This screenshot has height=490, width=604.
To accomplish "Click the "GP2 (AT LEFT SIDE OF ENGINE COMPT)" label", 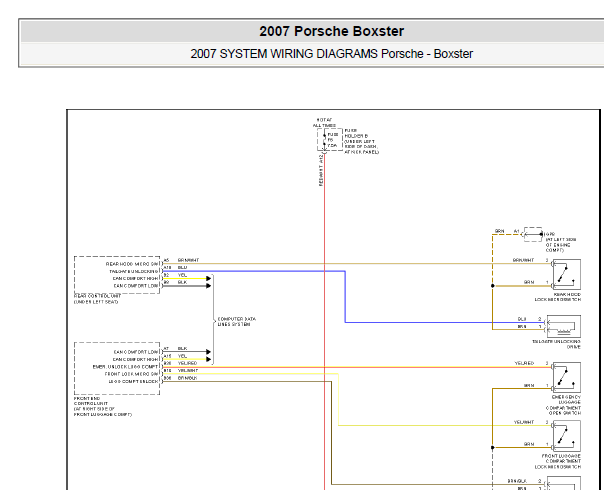I will tap(560, 242).
